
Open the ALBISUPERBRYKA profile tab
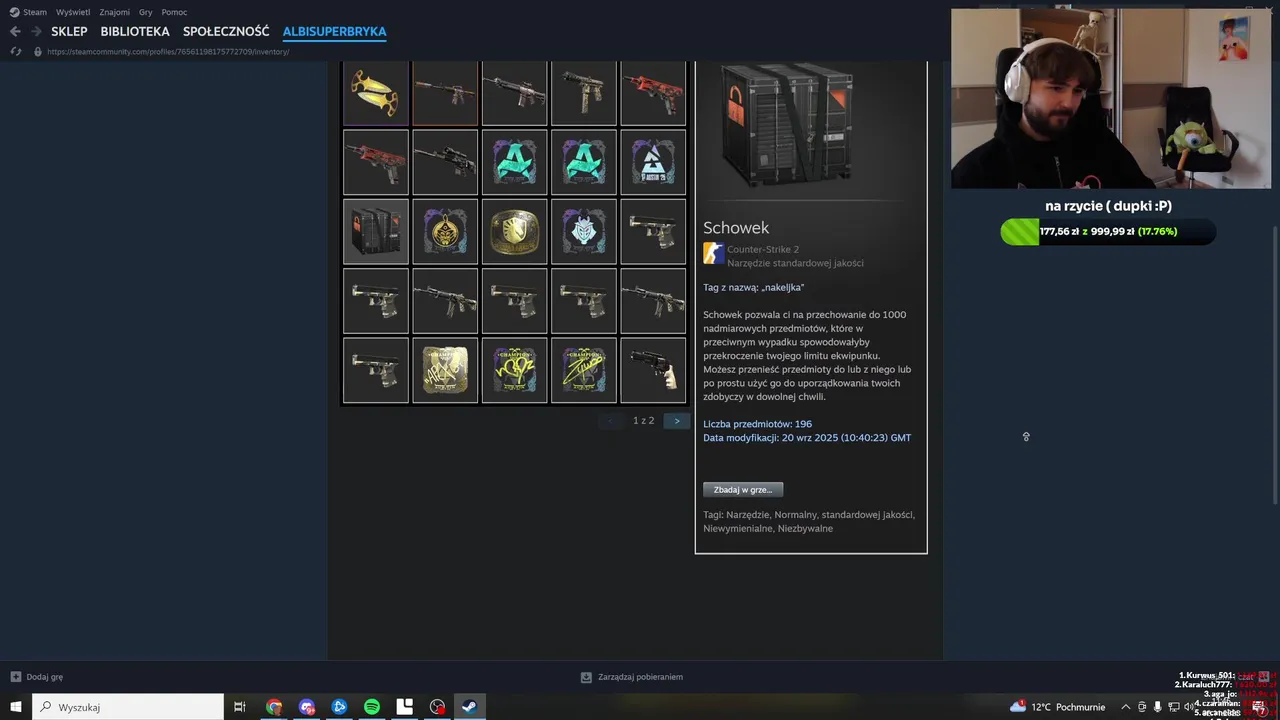(334, 32)
